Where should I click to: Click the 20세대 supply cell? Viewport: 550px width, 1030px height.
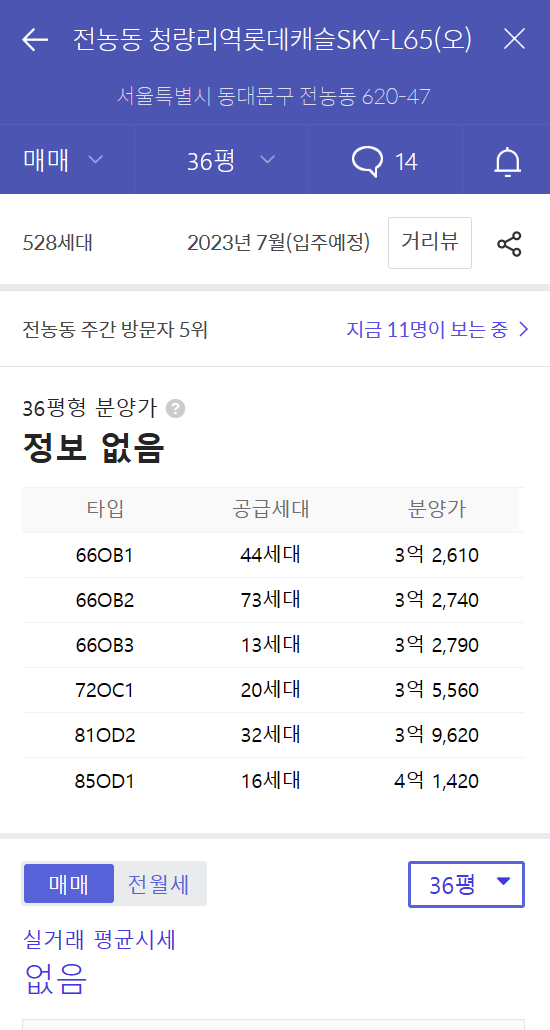point(271,690)
